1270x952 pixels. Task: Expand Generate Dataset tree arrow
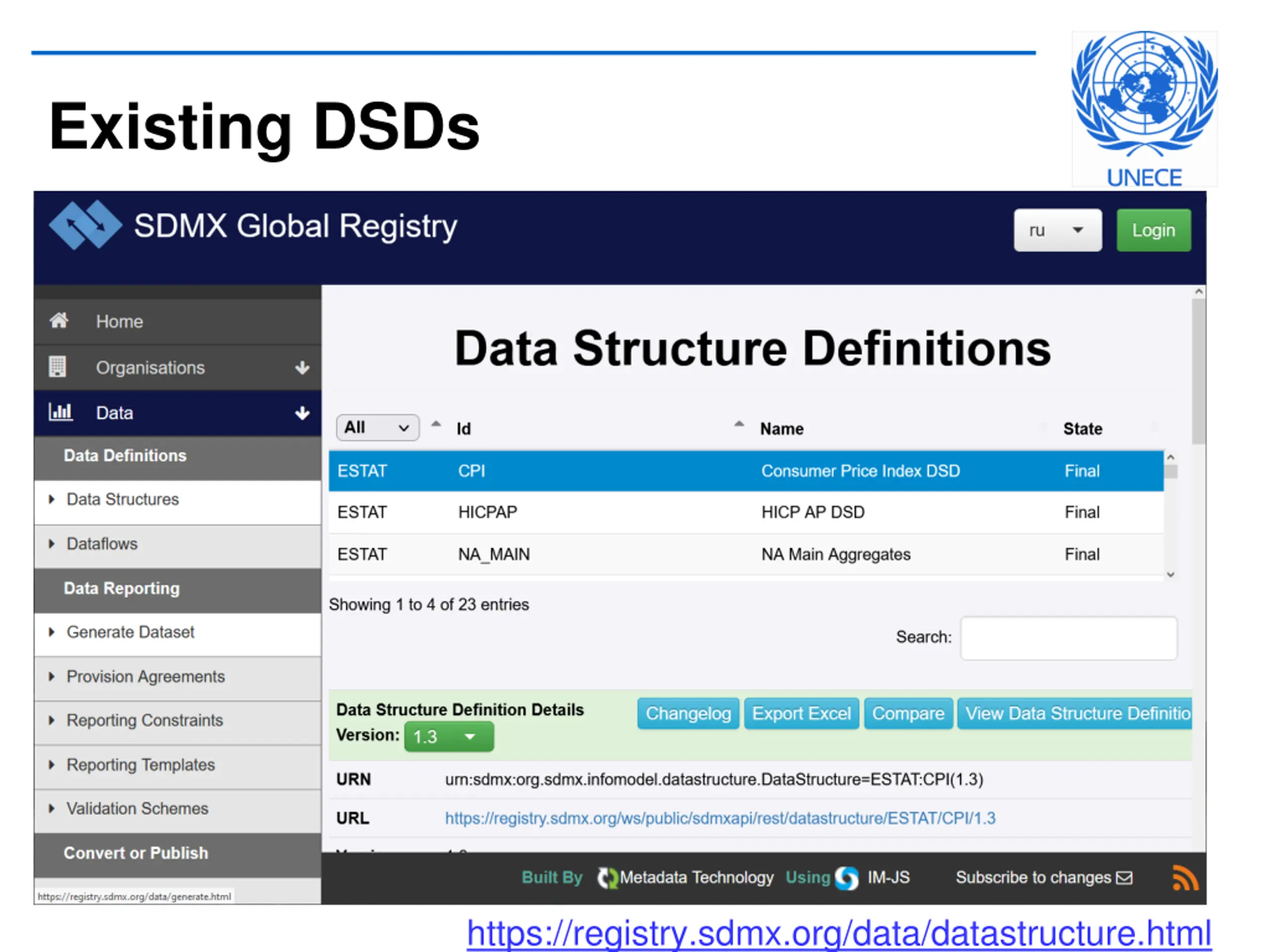[52, 632]
